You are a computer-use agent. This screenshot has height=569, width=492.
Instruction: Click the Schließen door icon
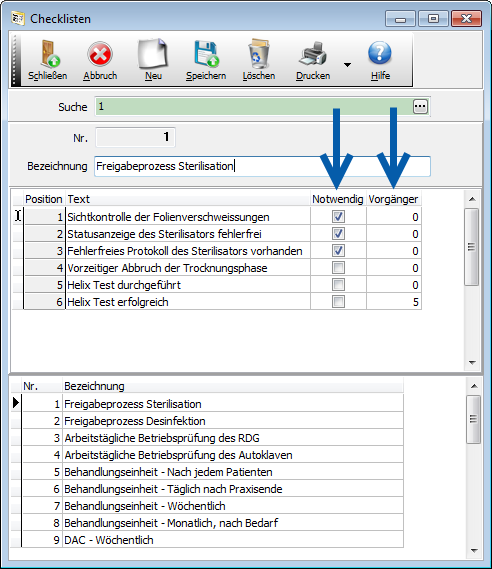[49, 54]
